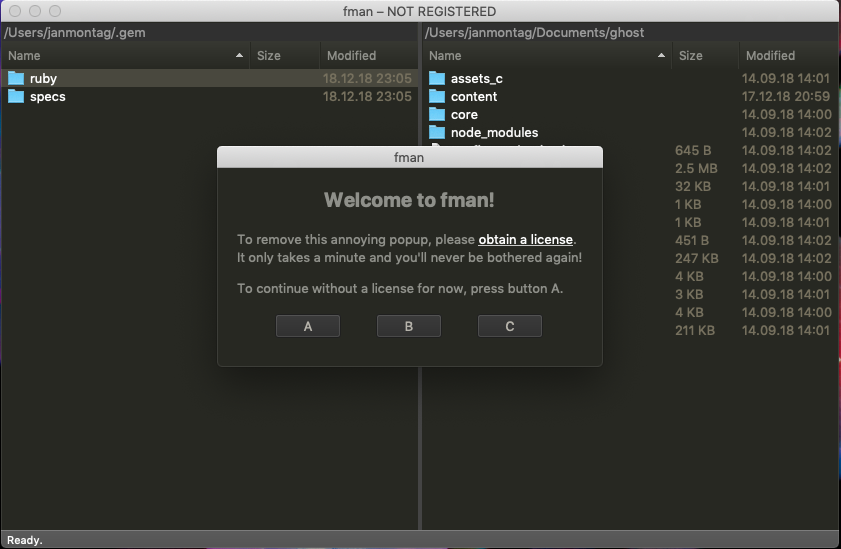
Task: Click the assets_c folder icon
Action: [x=437, y=78]
